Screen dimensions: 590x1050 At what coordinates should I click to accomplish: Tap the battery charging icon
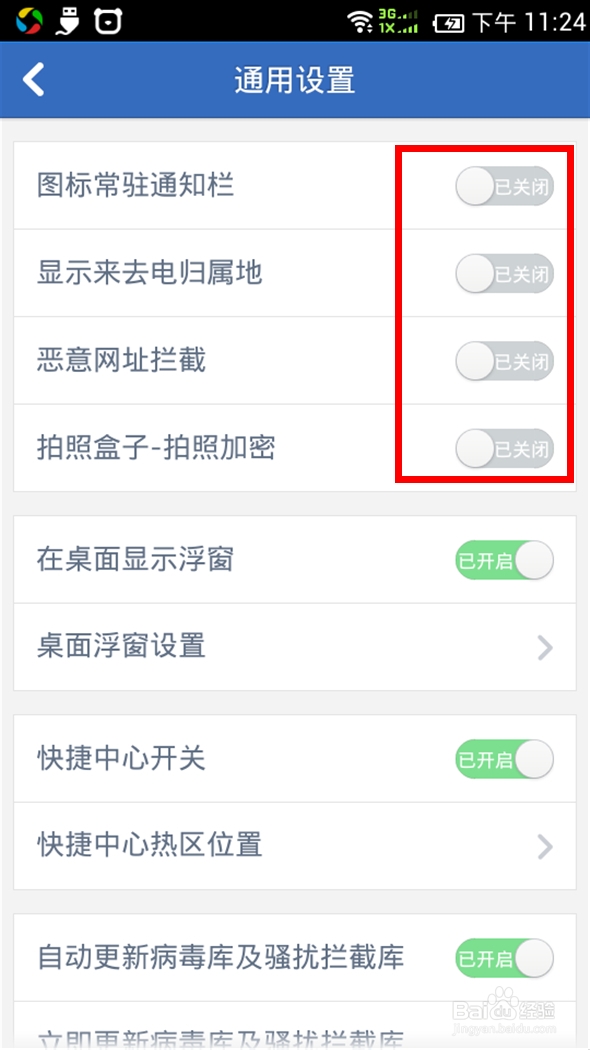(x=449, y=23)
